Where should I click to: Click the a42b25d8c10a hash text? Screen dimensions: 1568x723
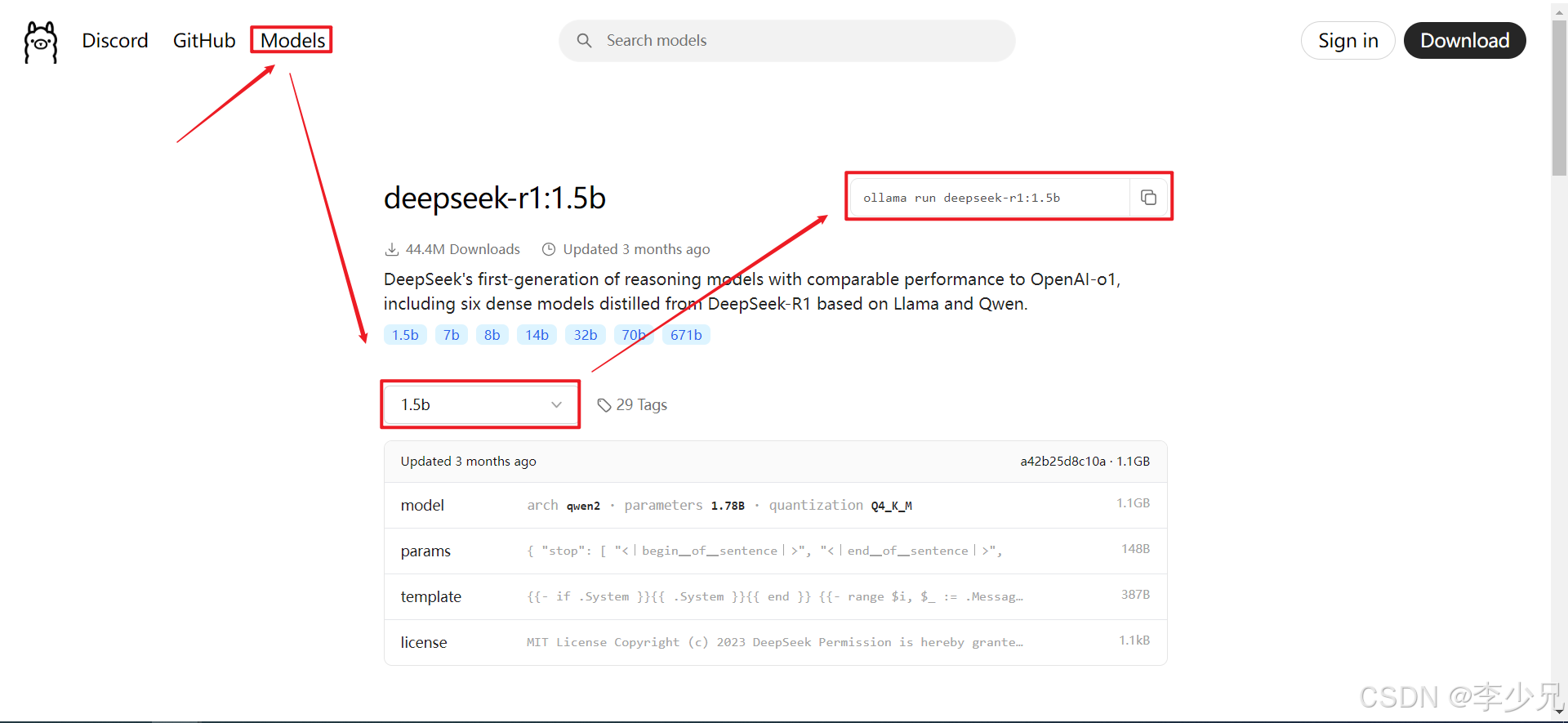tap(1062, 462)
